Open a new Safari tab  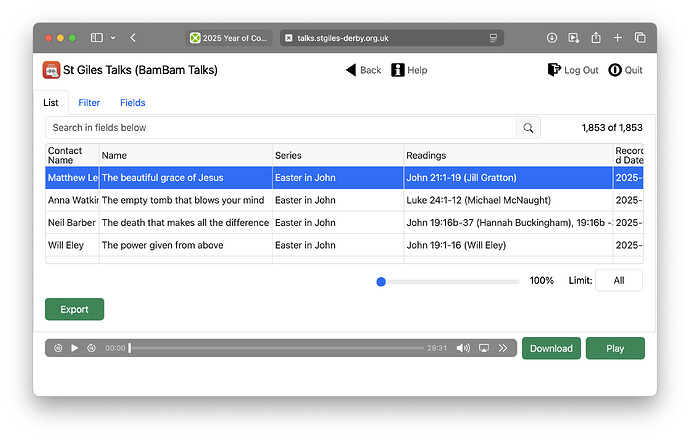pos(617,38)
